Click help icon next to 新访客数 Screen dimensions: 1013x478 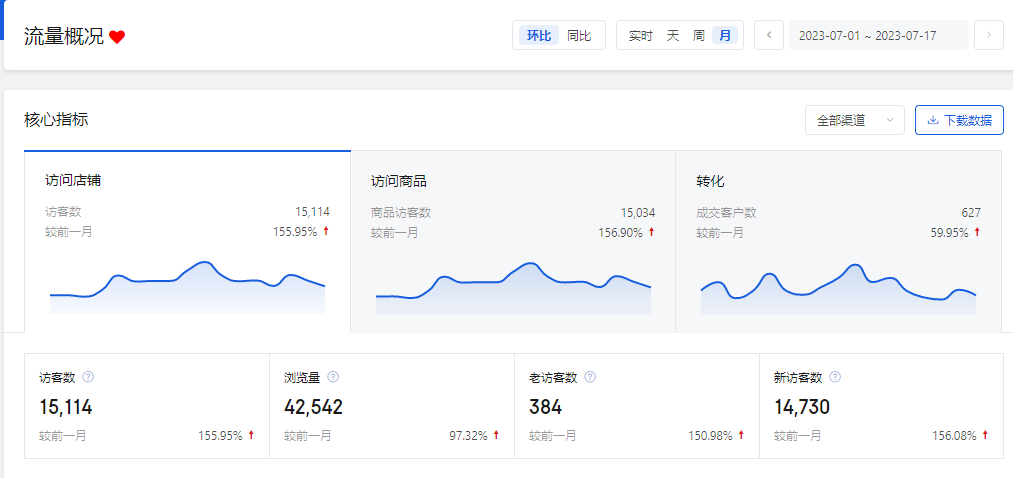point(835,377)
